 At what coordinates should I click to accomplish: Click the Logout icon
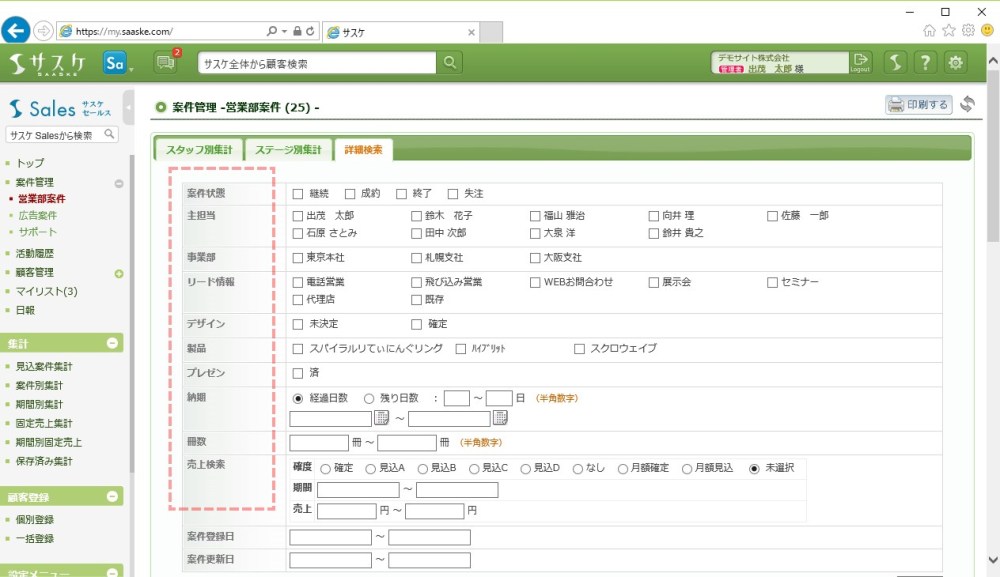[860, 62]
